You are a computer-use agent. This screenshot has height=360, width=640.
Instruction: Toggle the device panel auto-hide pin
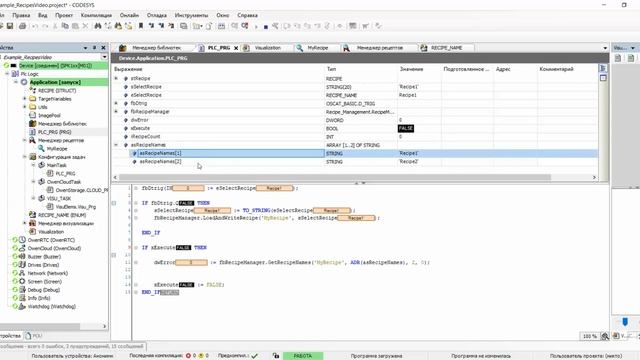point(94,48)
